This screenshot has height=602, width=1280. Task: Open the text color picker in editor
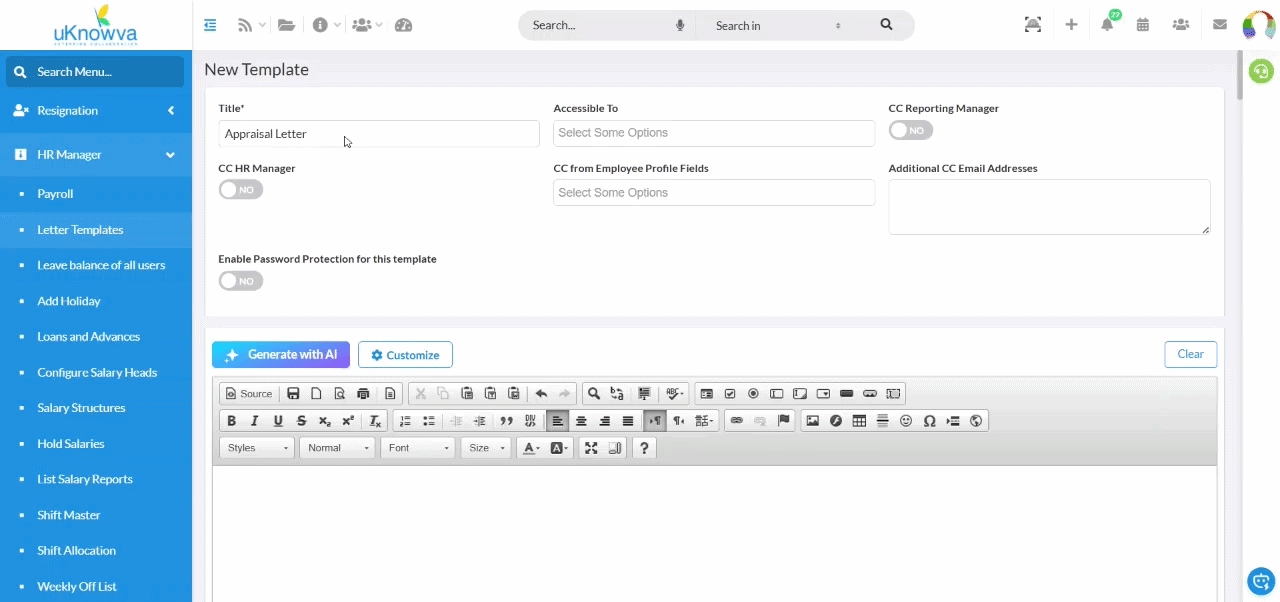(x=531, y=448)
